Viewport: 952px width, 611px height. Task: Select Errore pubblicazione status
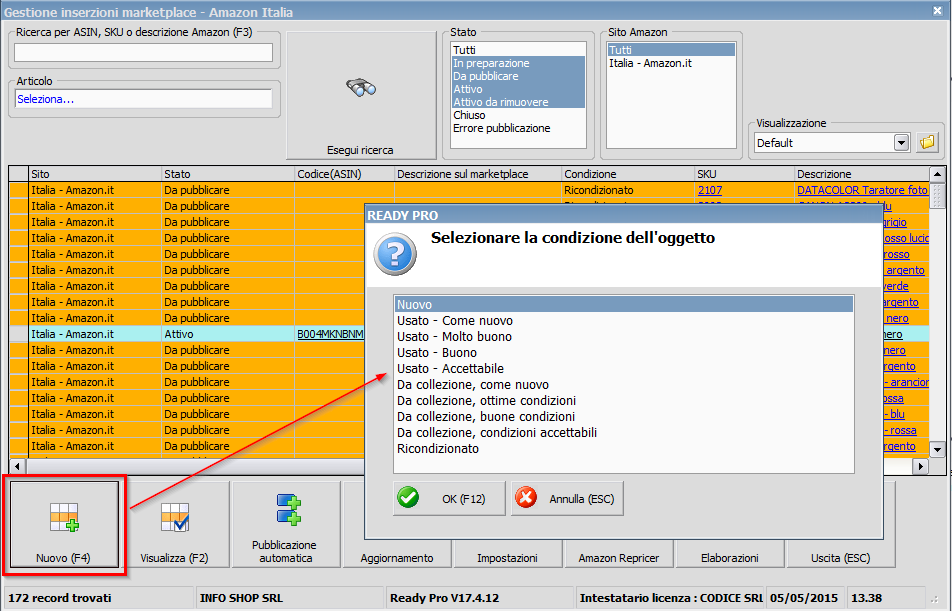coord(518,128)
